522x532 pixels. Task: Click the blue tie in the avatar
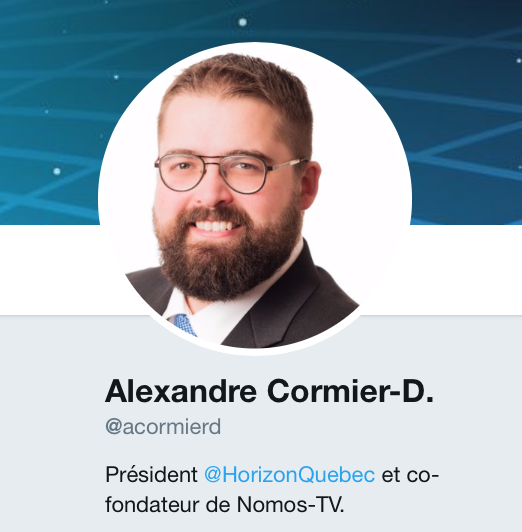[x=185, y=325]
